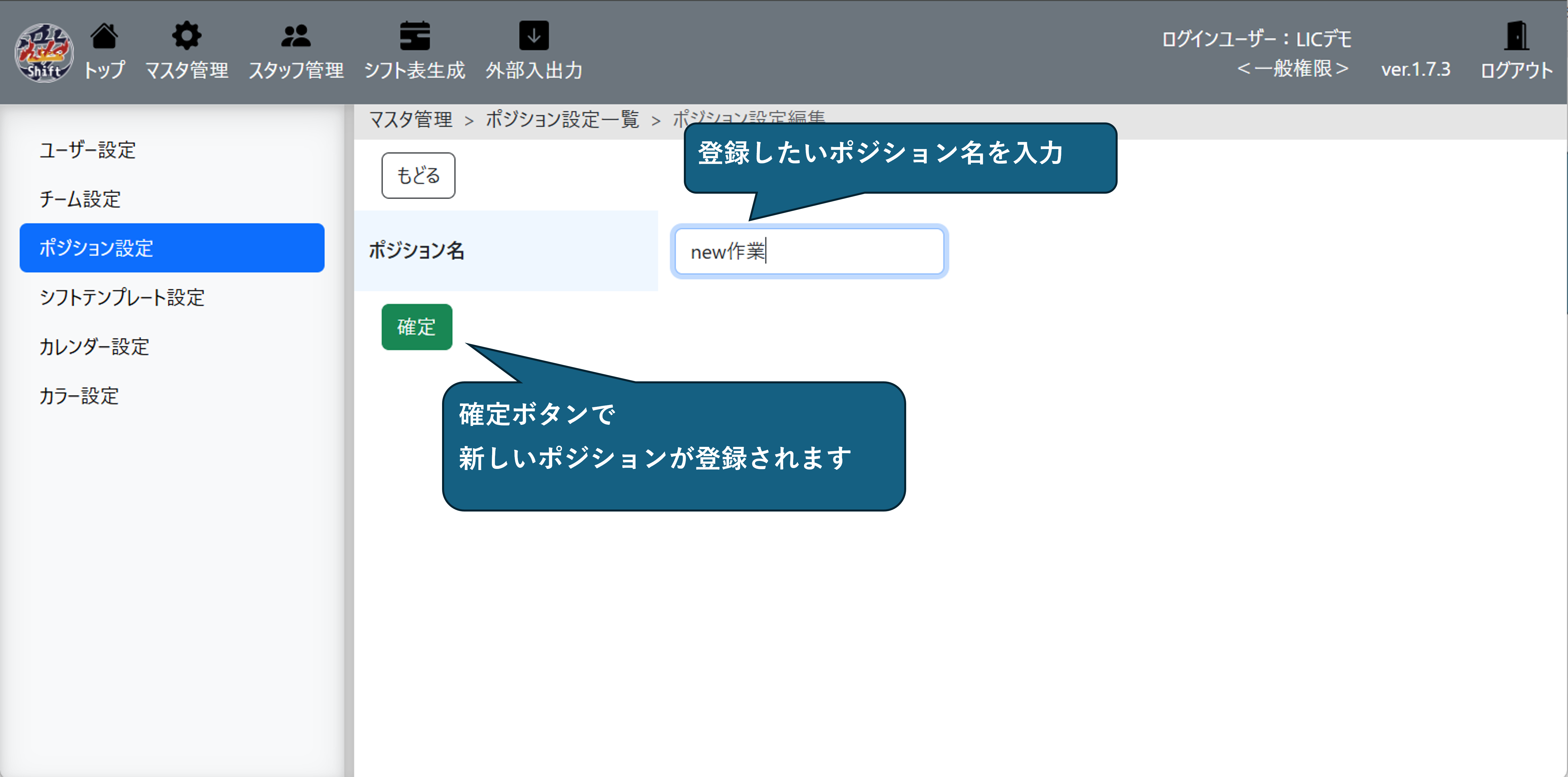Viewport: 1568px width, 777px height.
Task: Open スタッフ管理 via the people icon
Action: point(296,36)
